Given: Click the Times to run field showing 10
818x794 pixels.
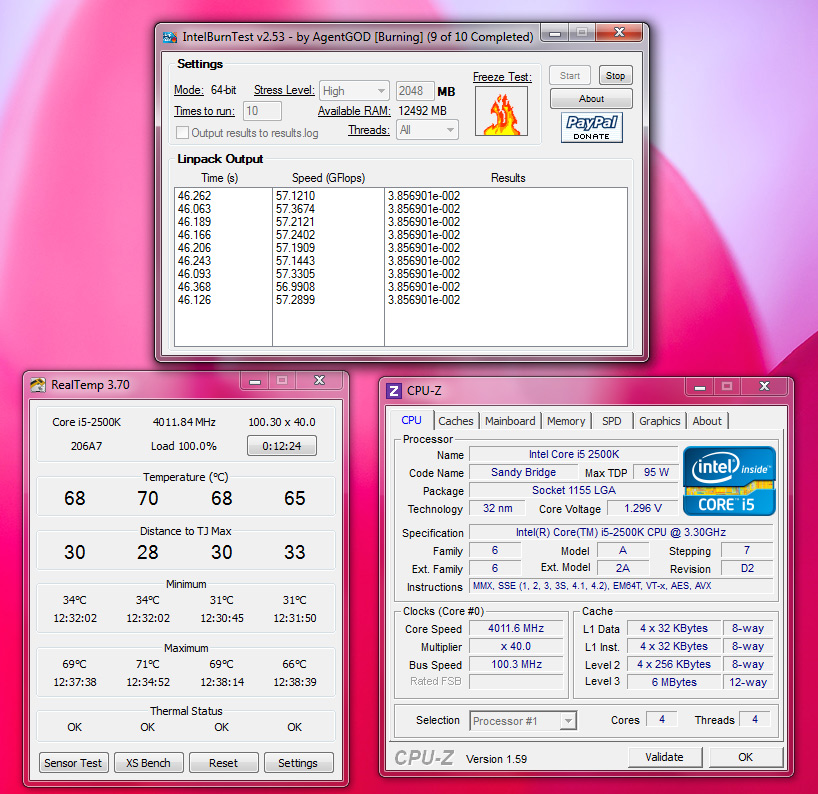Looking at the screenshot, I should (x=262, y=111).
